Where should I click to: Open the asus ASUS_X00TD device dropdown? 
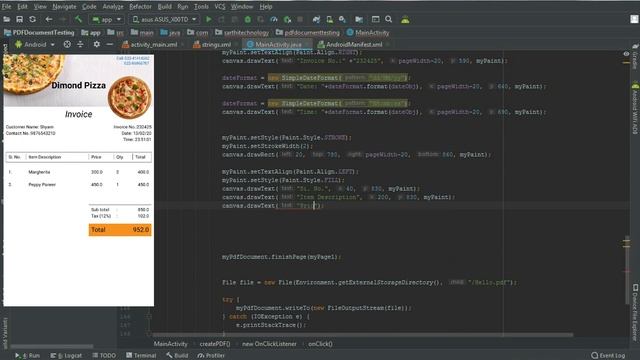pos(164,19)
